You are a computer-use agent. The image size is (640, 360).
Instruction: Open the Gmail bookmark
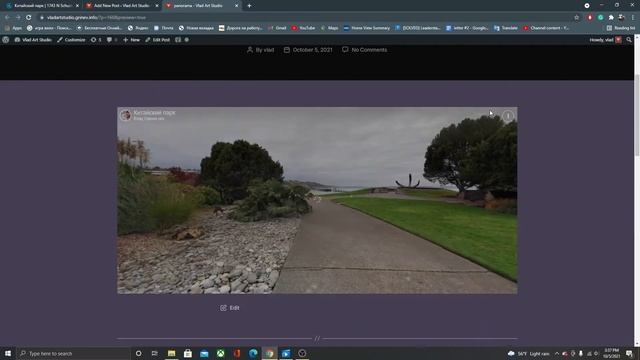(277, 28)
